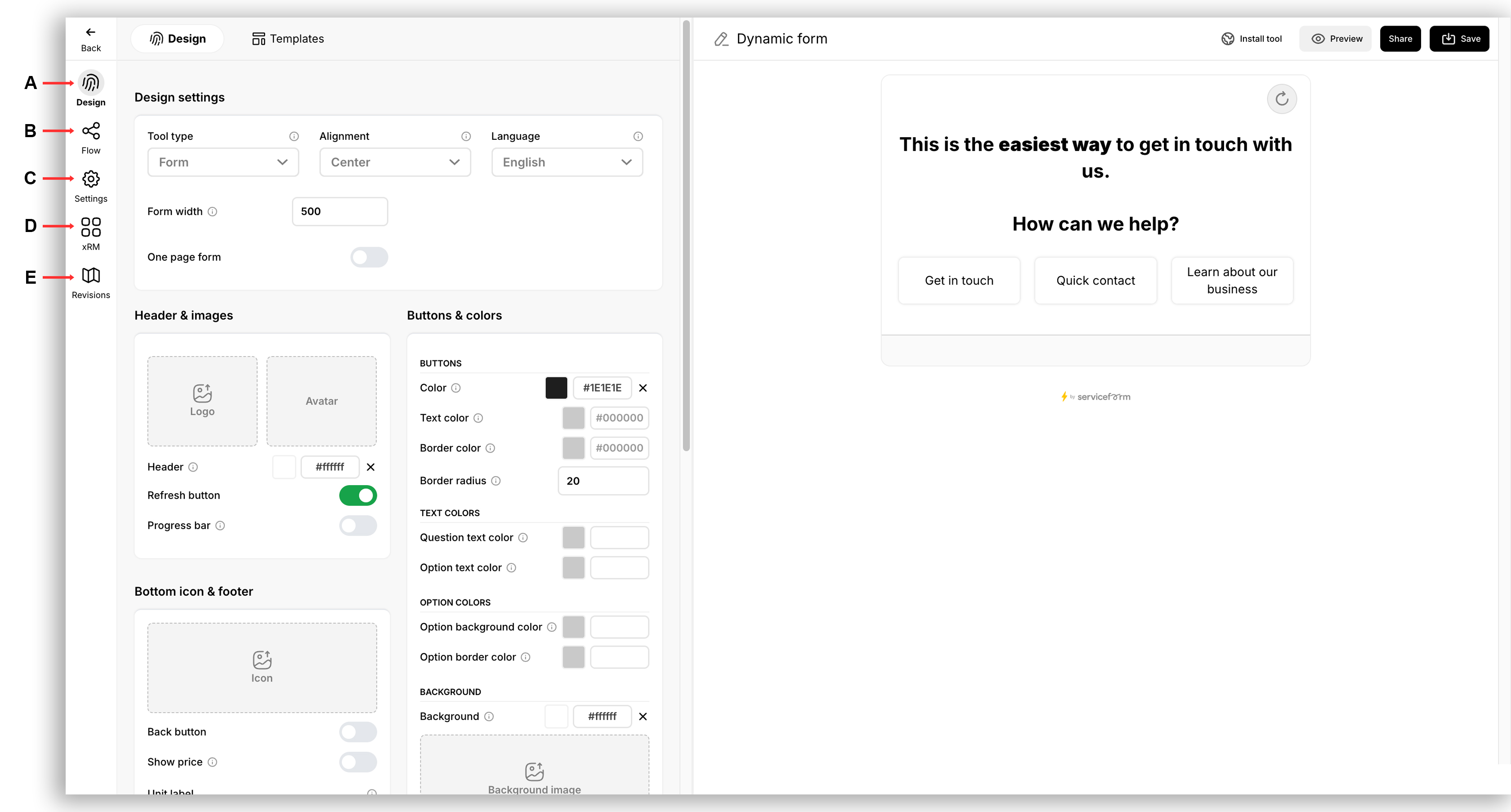Click the Border radius input field
Viewport: 1511px width, 812px height.
[x=603, y=481]
